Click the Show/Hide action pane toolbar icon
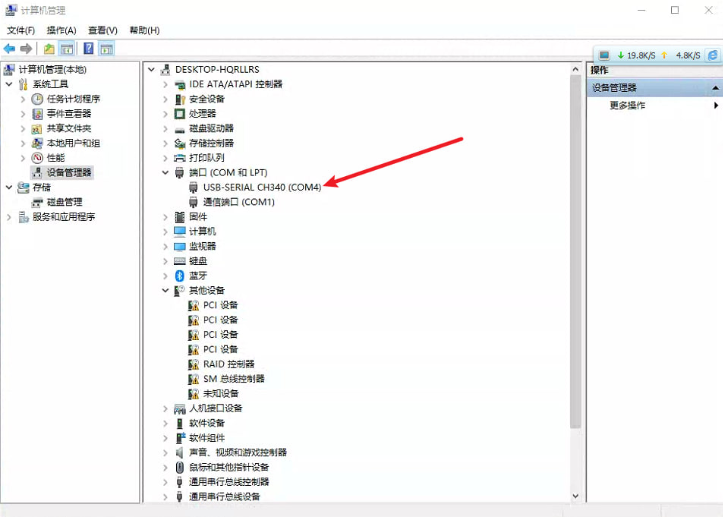The image size is (723, 517). [x=107, y=48]
